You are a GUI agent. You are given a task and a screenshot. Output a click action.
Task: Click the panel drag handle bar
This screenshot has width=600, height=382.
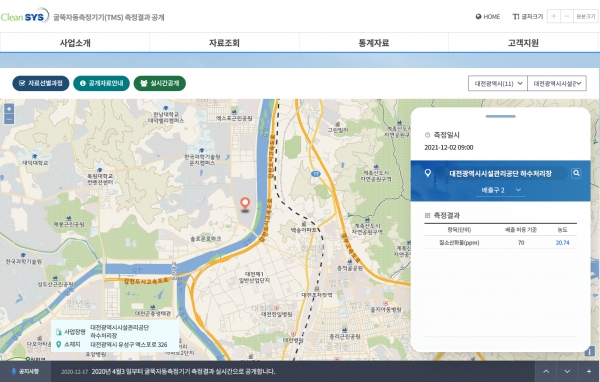[501, 116]
